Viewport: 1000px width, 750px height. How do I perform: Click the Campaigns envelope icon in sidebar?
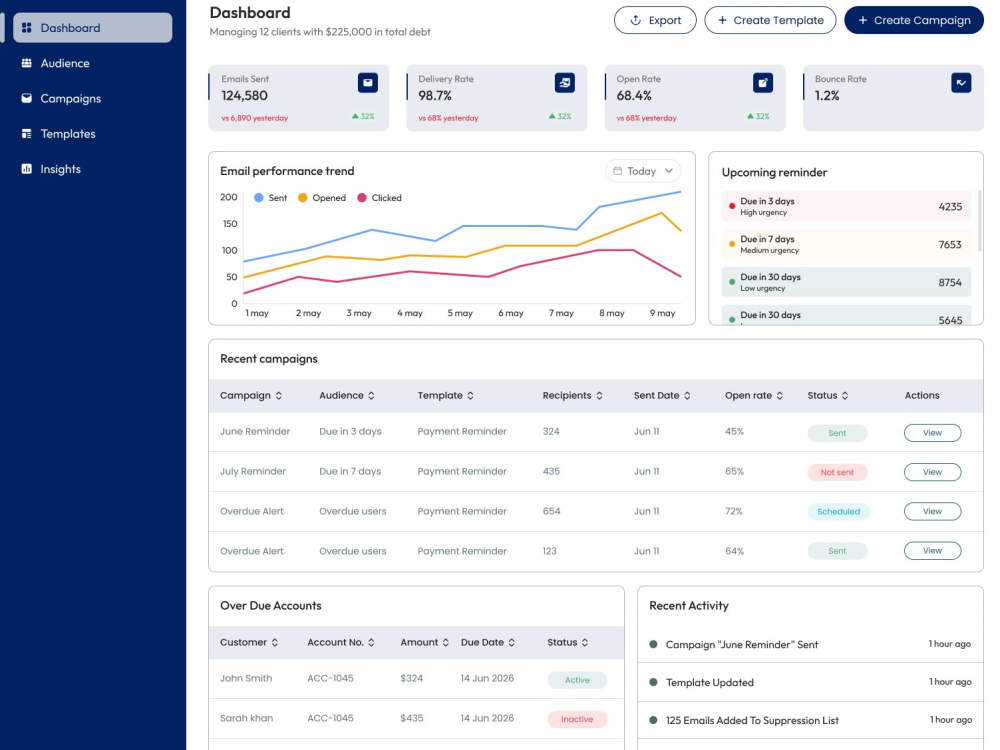tap(26, 98)
